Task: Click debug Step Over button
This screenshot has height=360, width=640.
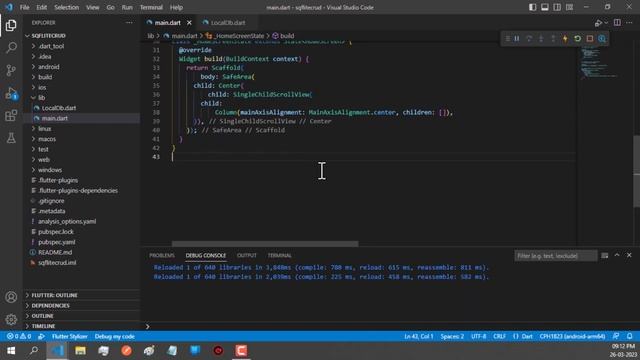Action: (x=529, y=39)
